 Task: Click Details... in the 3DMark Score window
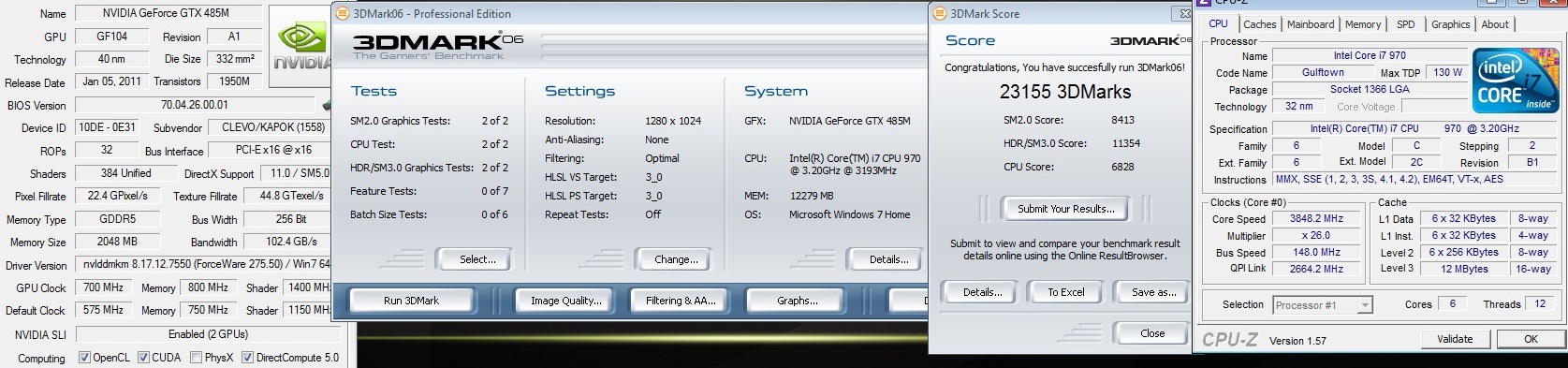tap(982, 292)
